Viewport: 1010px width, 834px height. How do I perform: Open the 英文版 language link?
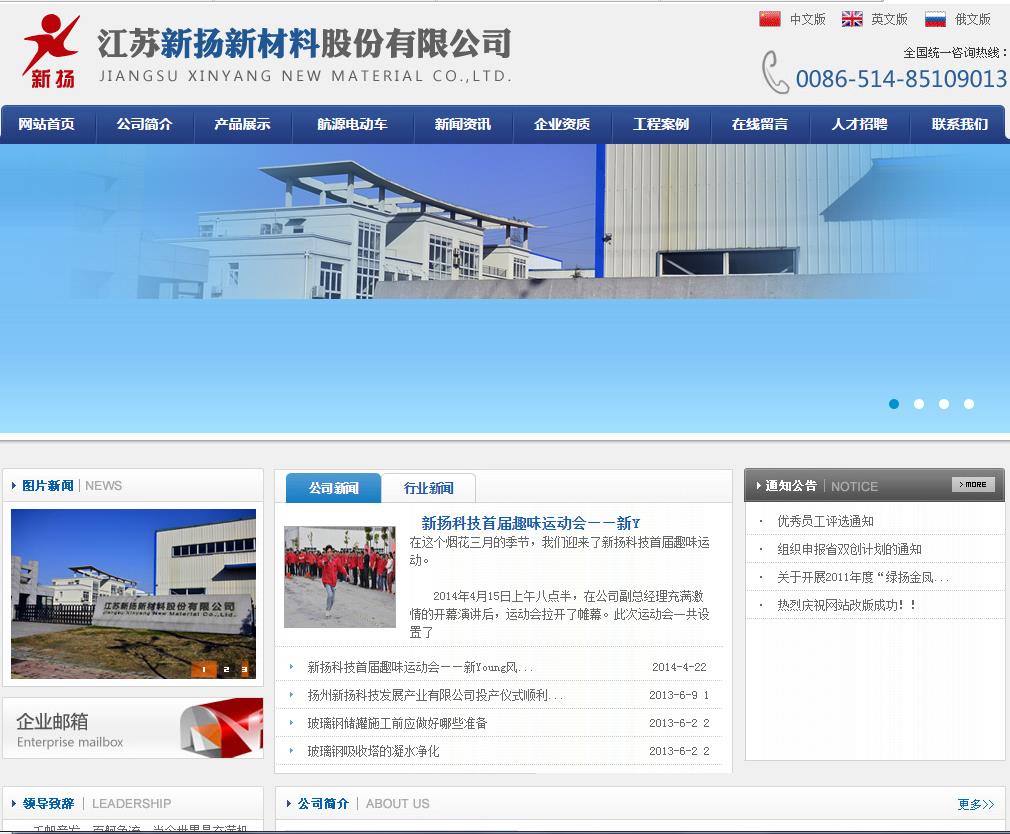pyautogui.click(x=890, y=19)
